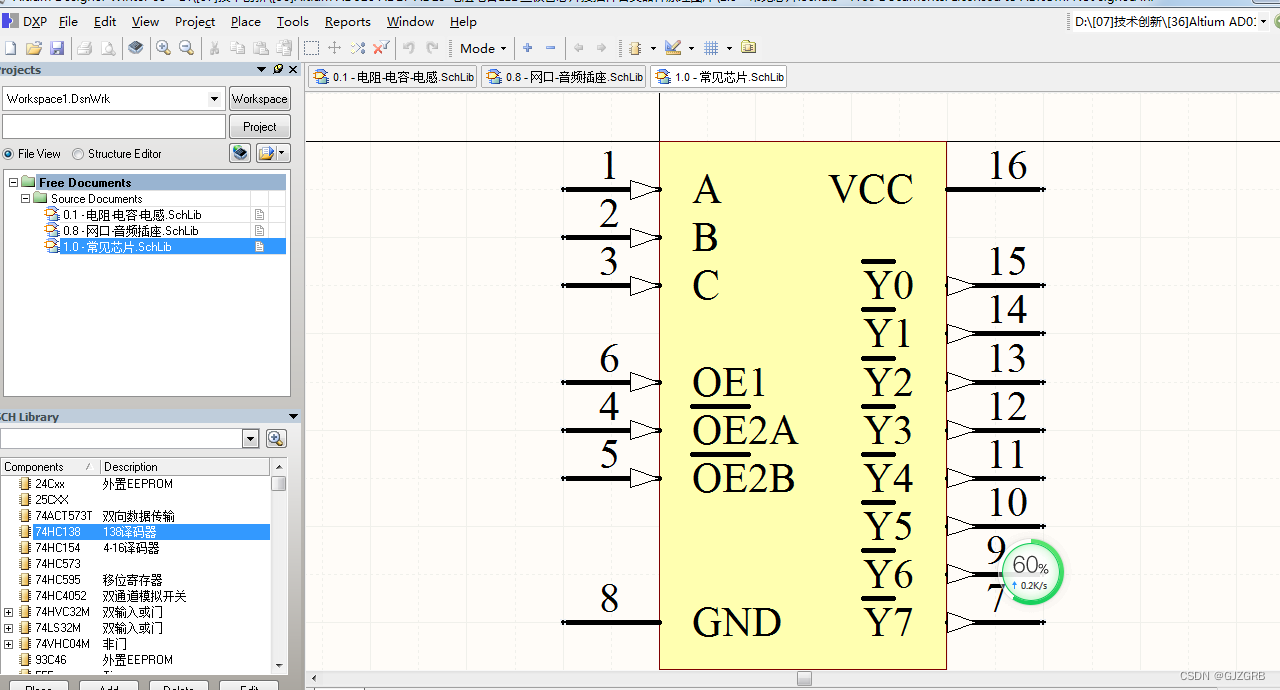1280x690 pixels.
Task: Click the Undo arrow icon
Action: coord(409,48)
